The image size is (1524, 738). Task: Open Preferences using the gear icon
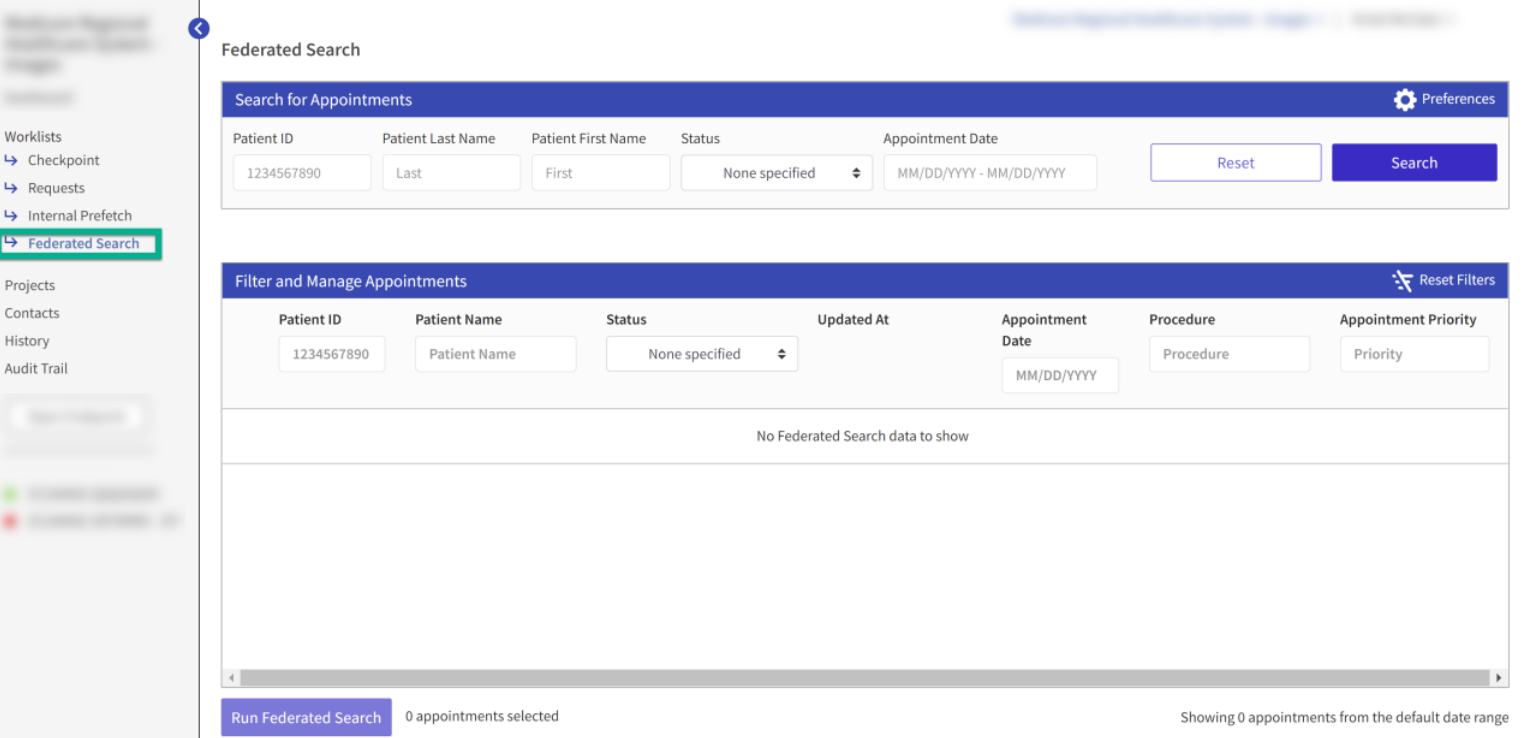(x=1404, y=99)
